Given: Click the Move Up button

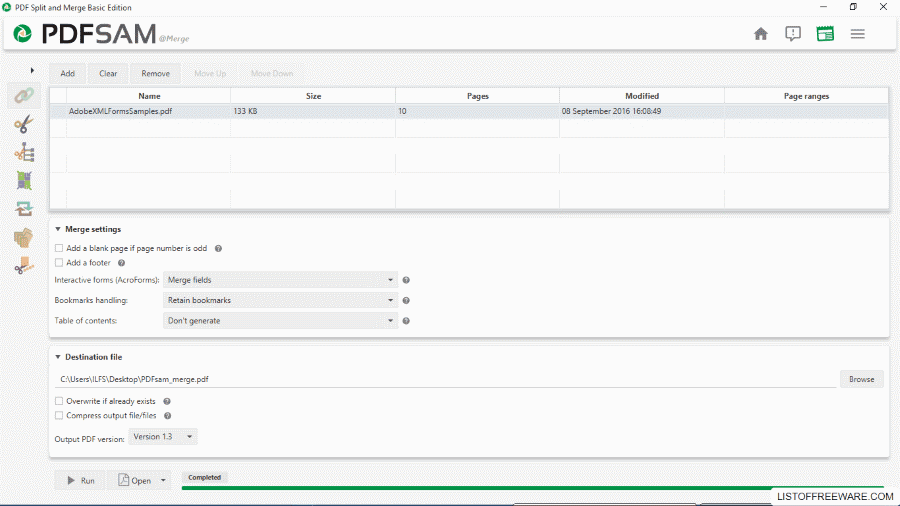Looking at the screenshot, I should pos(210,73).
